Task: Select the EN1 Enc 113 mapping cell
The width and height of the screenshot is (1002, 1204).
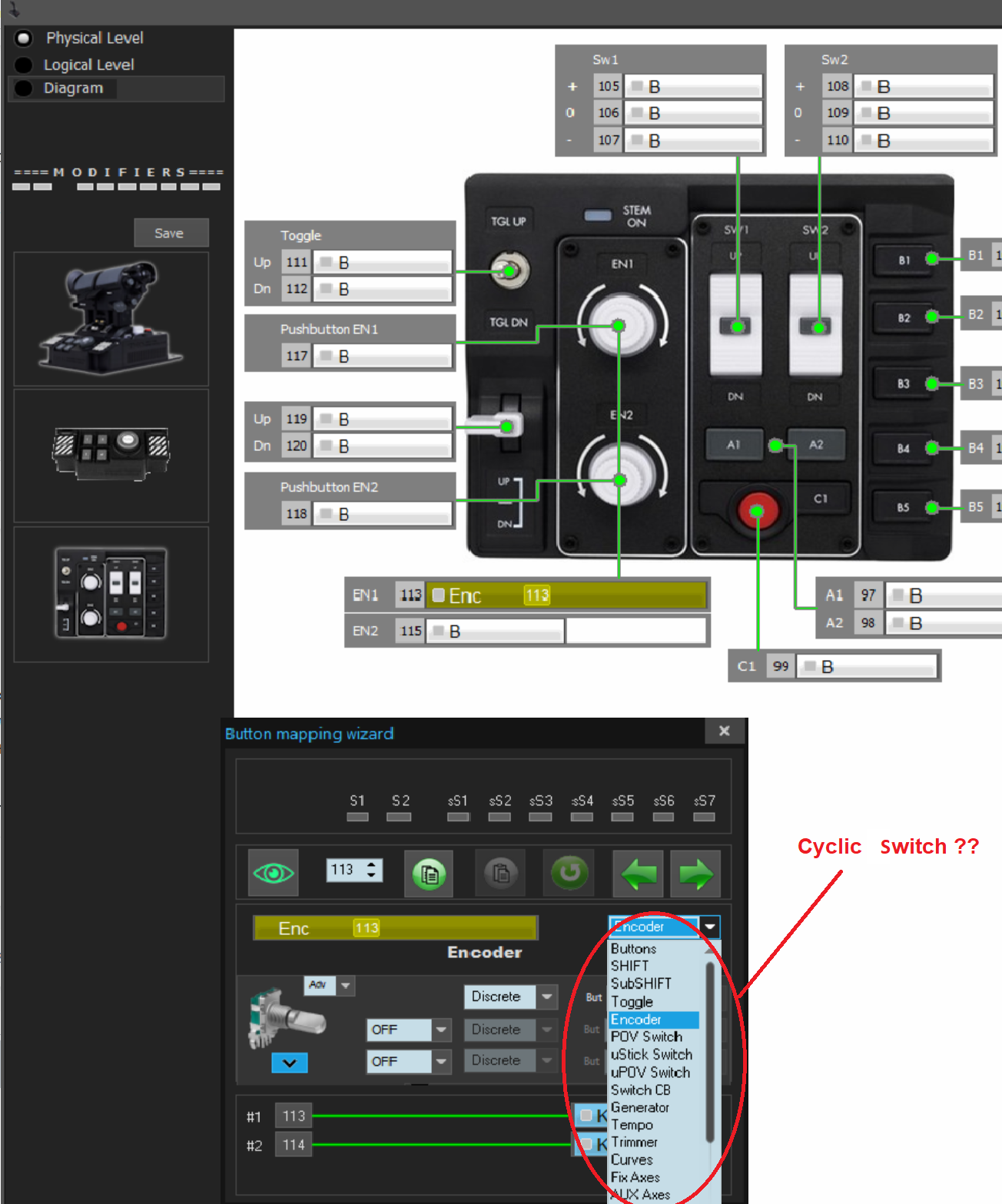Action: click(566, 595)
